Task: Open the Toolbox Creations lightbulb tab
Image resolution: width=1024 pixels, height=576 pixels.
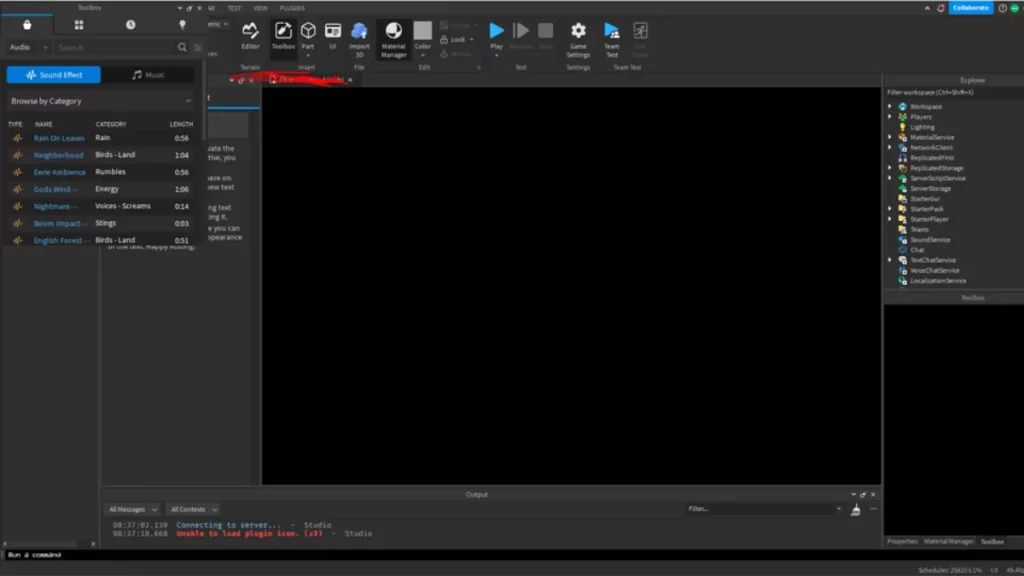Action: [182, 25]
